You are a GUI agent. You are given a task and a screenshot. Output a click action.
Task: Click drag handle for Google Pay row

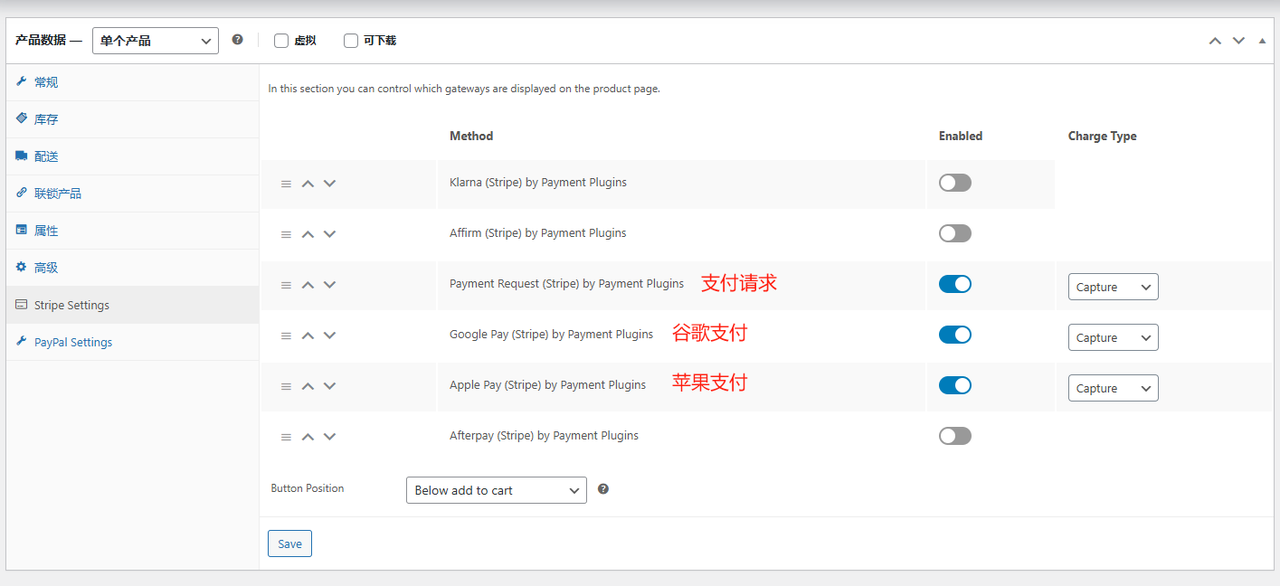tap(286, 336)
